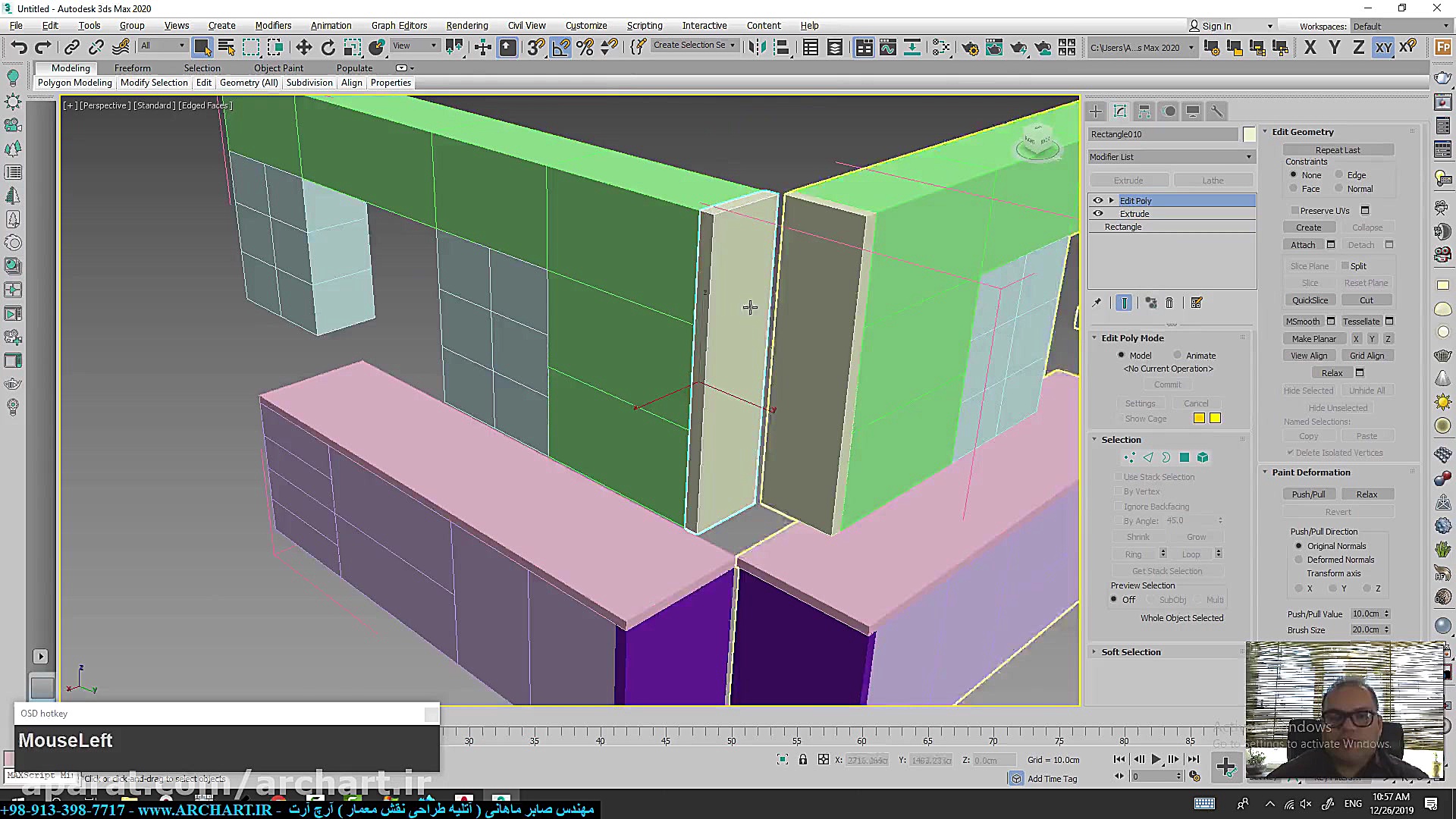The width and height of the screenshot is (1456, 819).
Task: Select Vertex sub-object level icon
Action: click(1129, 457)
